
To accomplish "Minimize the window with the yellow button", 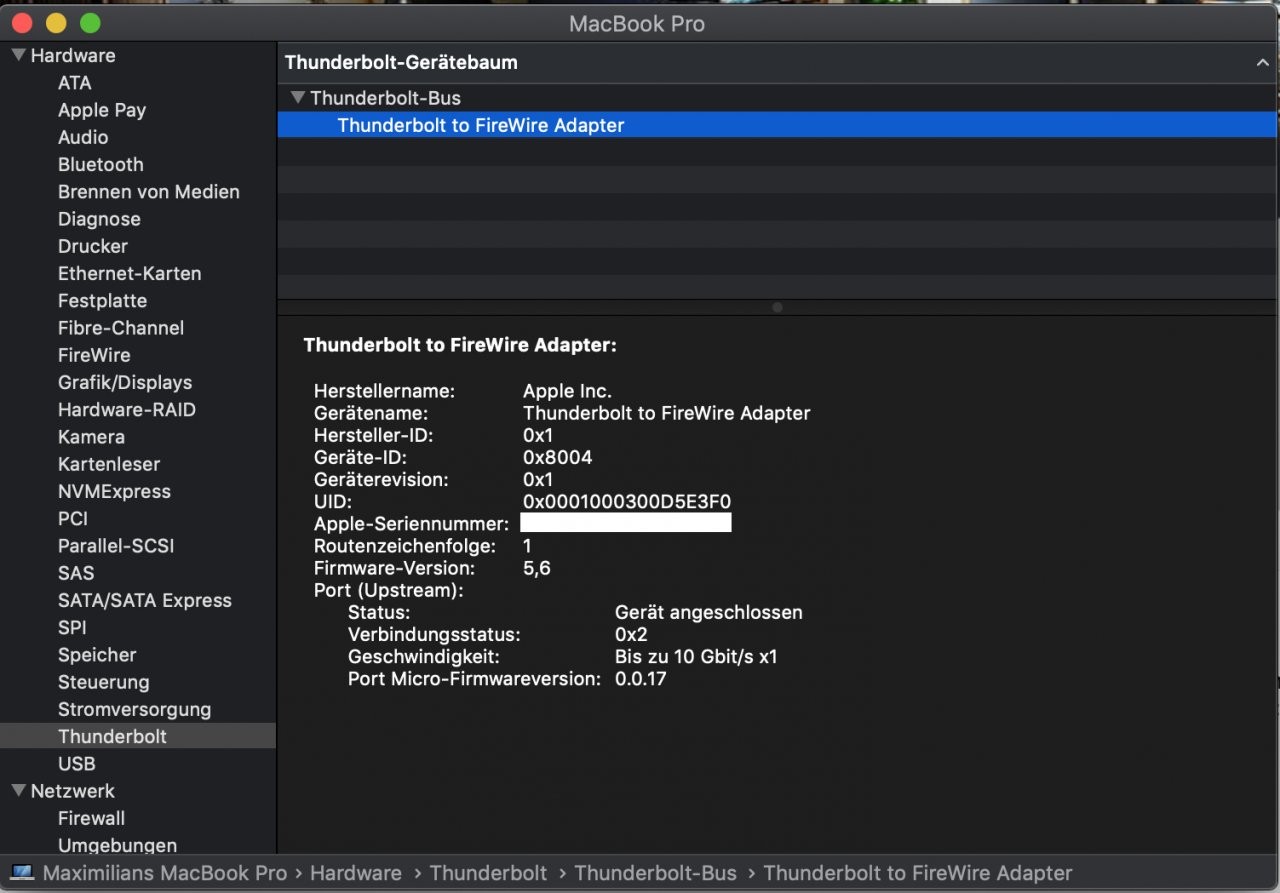I will click(56, 22).
